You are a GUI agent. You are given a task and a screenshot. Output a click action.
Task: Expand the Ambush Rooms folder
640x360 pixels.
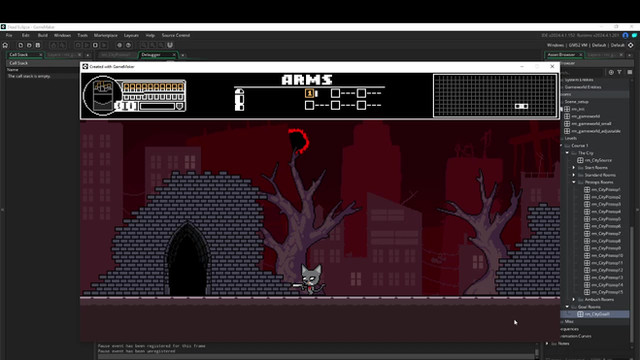coord(573,300)
